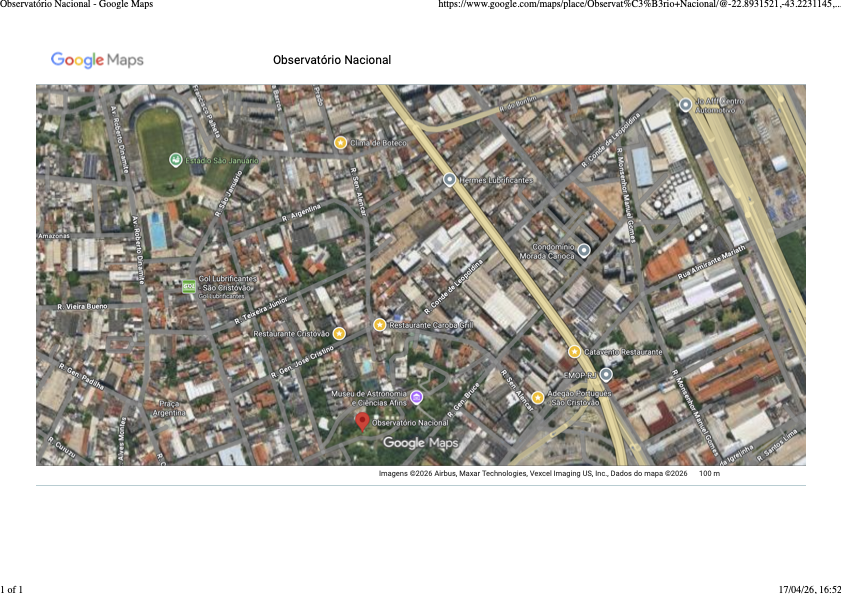Viewport: 841px width, 595px height.
Task: Click the 'Observatório Nacional - Google Maps' header title
Action: coord(77,4)
